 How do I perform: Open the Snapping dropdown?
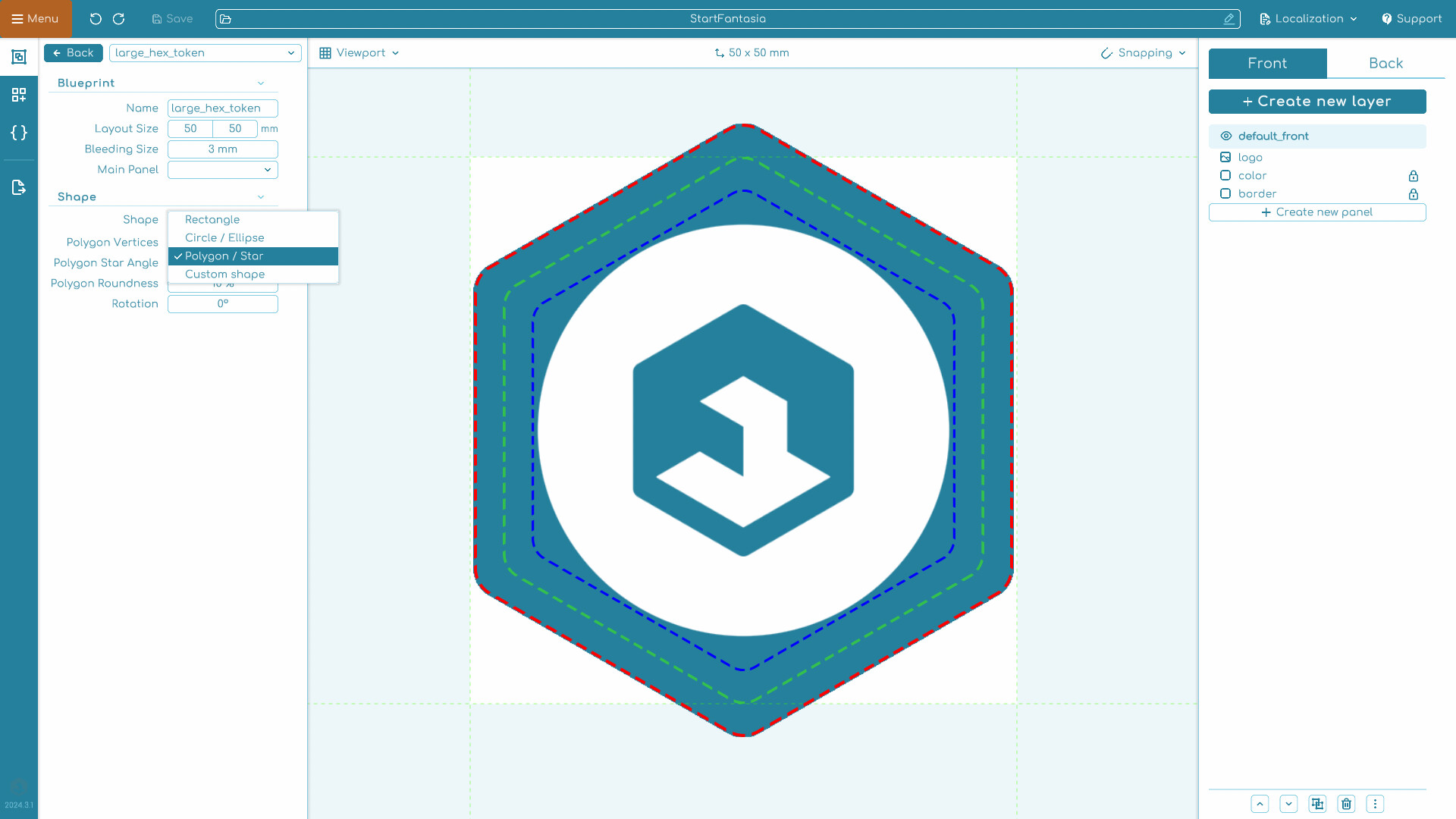click(x=1144, y=53)
